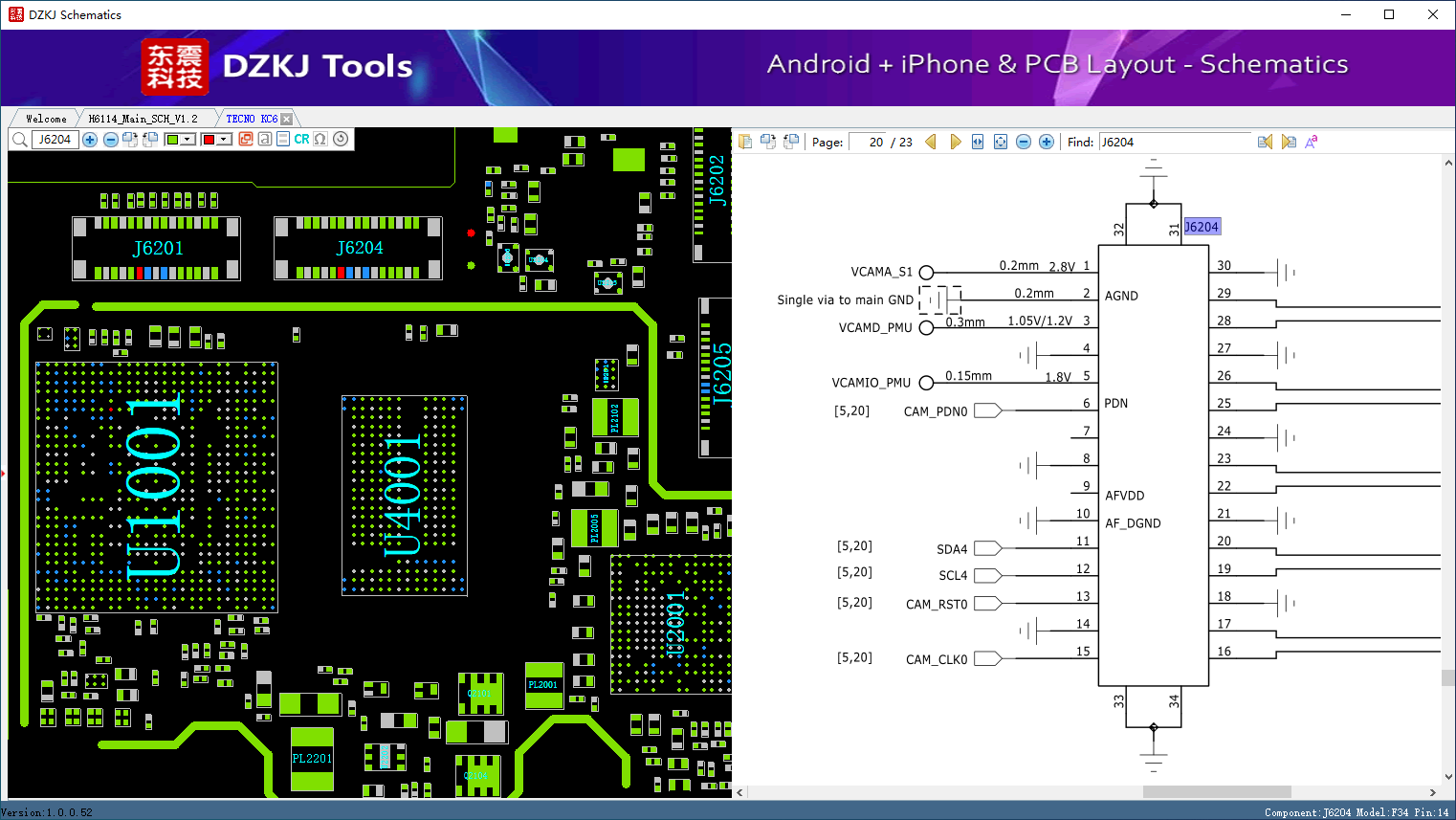Toggle the omega resistance display button

coord(320,140)
